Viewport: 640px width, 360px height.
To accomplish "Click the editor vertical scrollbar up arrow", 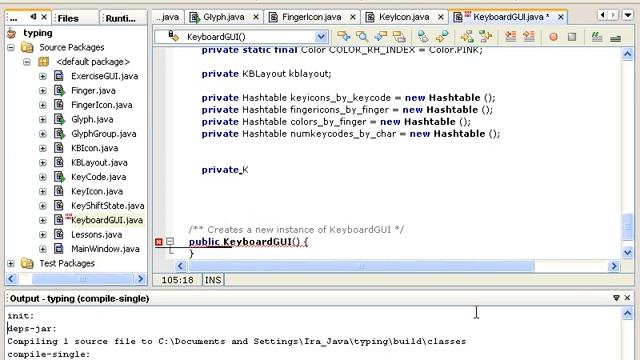I will tap(628, 54).
